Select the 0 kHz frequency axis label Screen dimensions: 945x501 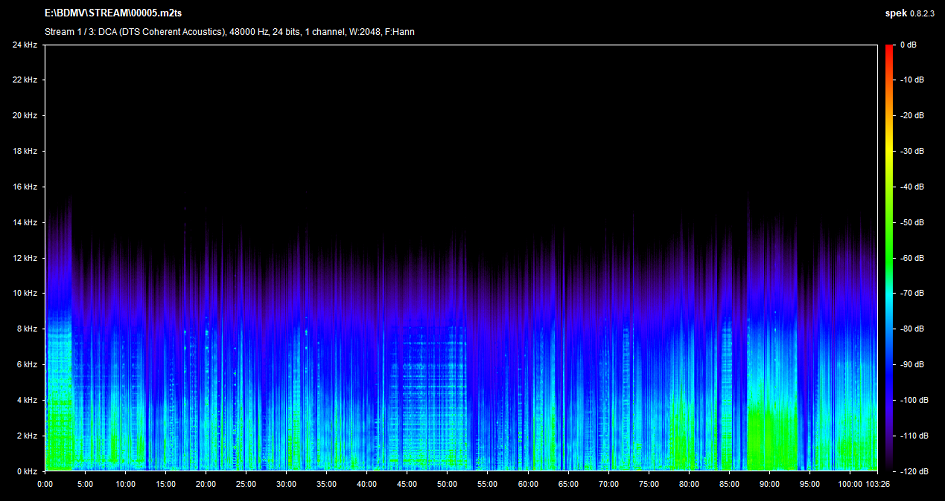click(27, 470)
